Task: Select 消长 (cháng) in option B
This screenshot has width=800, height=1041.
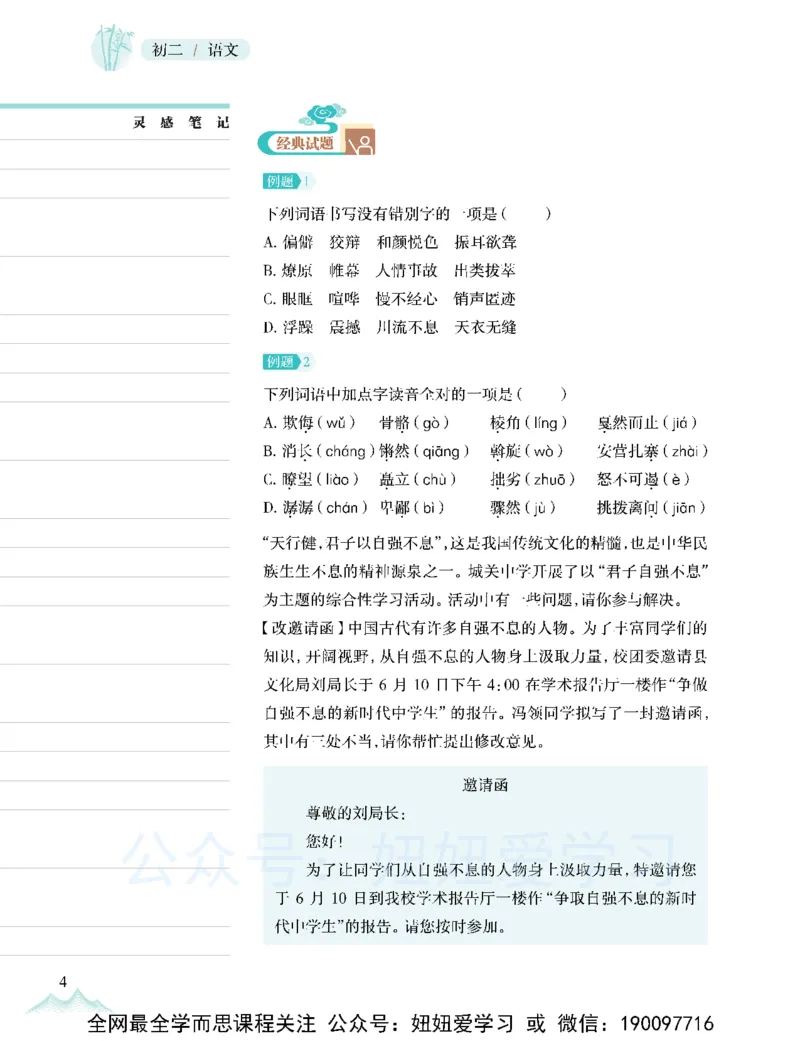Action: tap(328, 451)
